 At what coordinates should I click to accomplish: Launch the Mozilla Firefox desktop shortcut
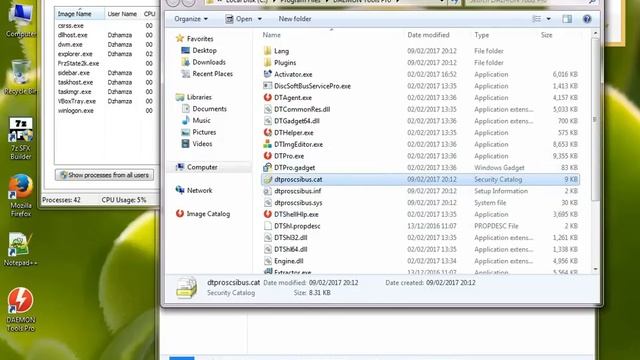[x=20, y=196]
